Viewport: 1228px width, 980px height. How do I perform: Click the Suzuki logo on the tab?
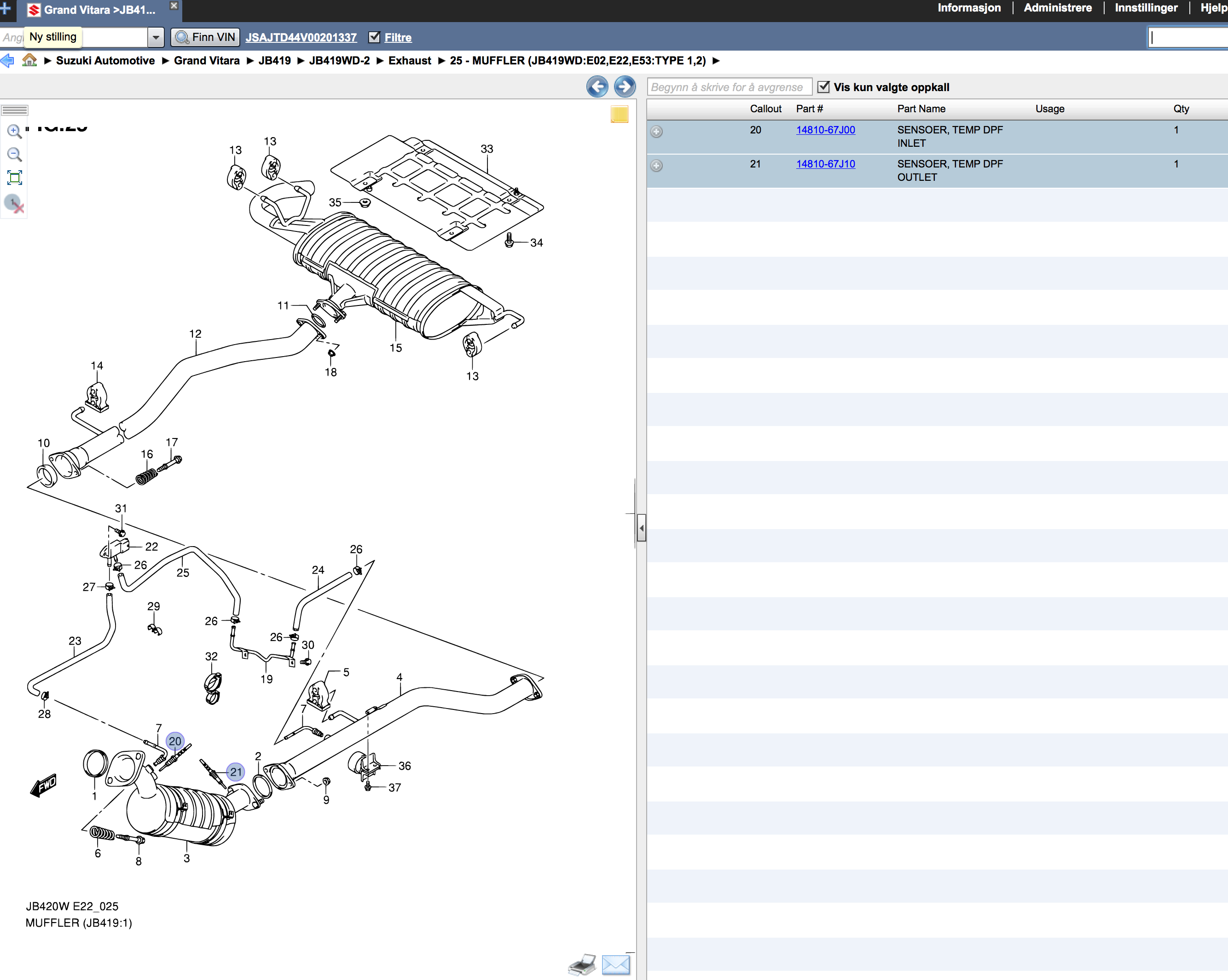pos(34,10)
